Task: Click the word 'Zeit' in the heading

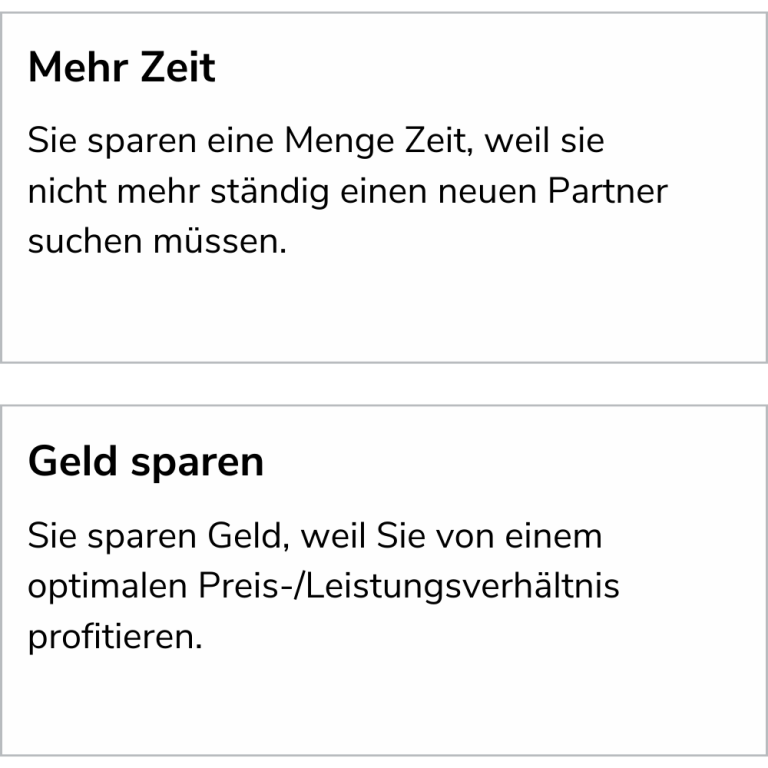Action: click(178, 68)
